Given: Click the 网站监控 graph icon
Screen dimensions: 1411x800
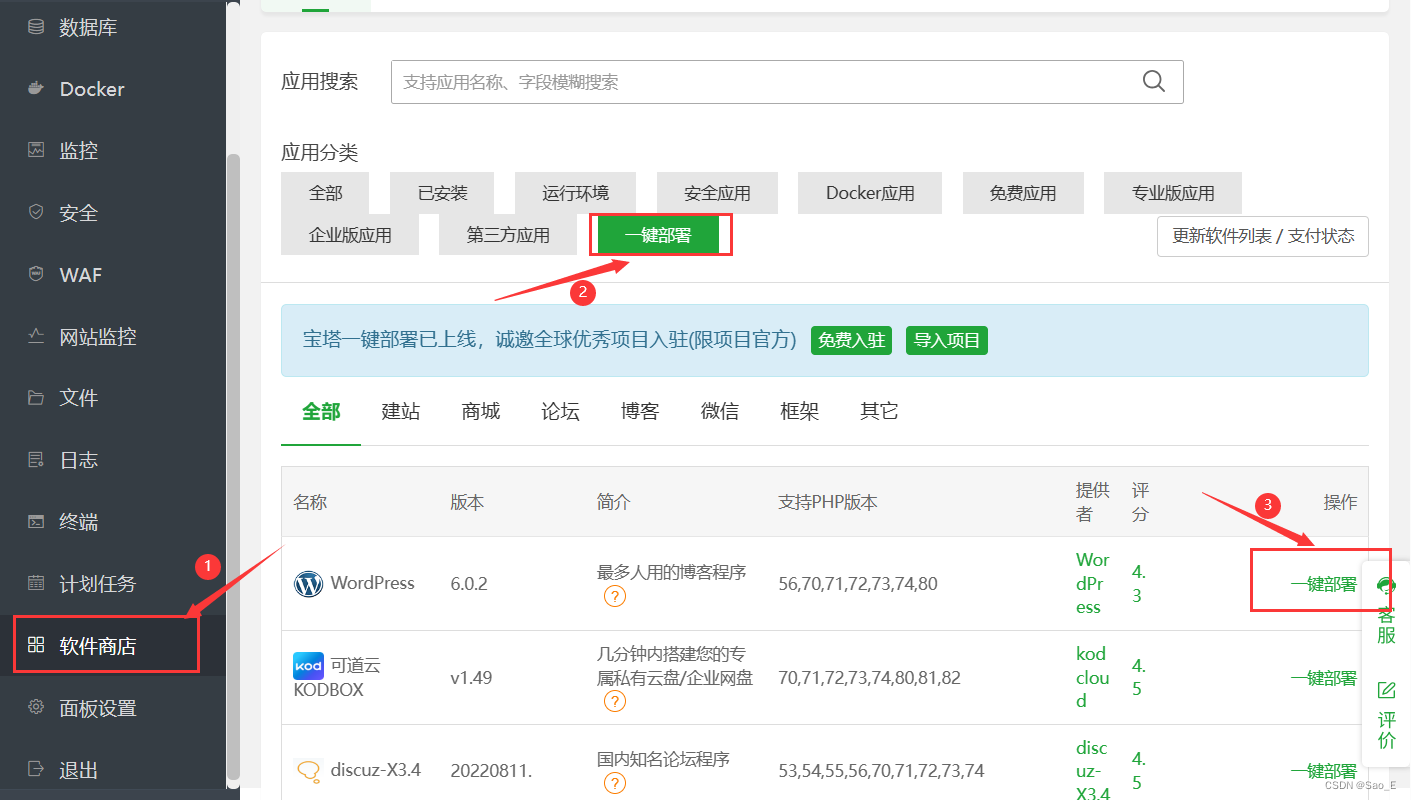Looking at the screenshot, I should click(x=36, y=336).
